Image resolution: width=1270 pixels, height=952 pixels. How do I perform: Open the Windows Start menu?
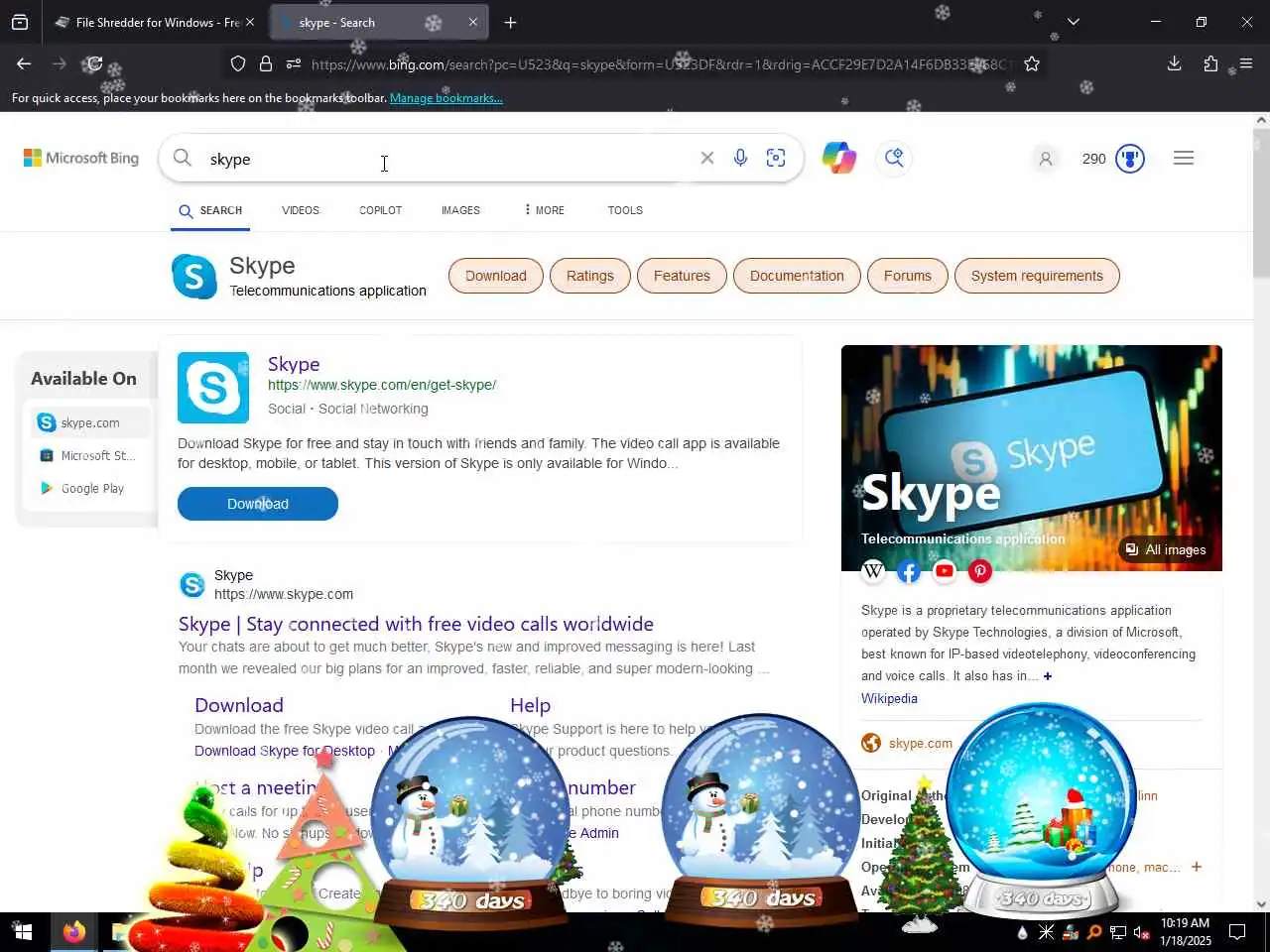click(22, 932)
